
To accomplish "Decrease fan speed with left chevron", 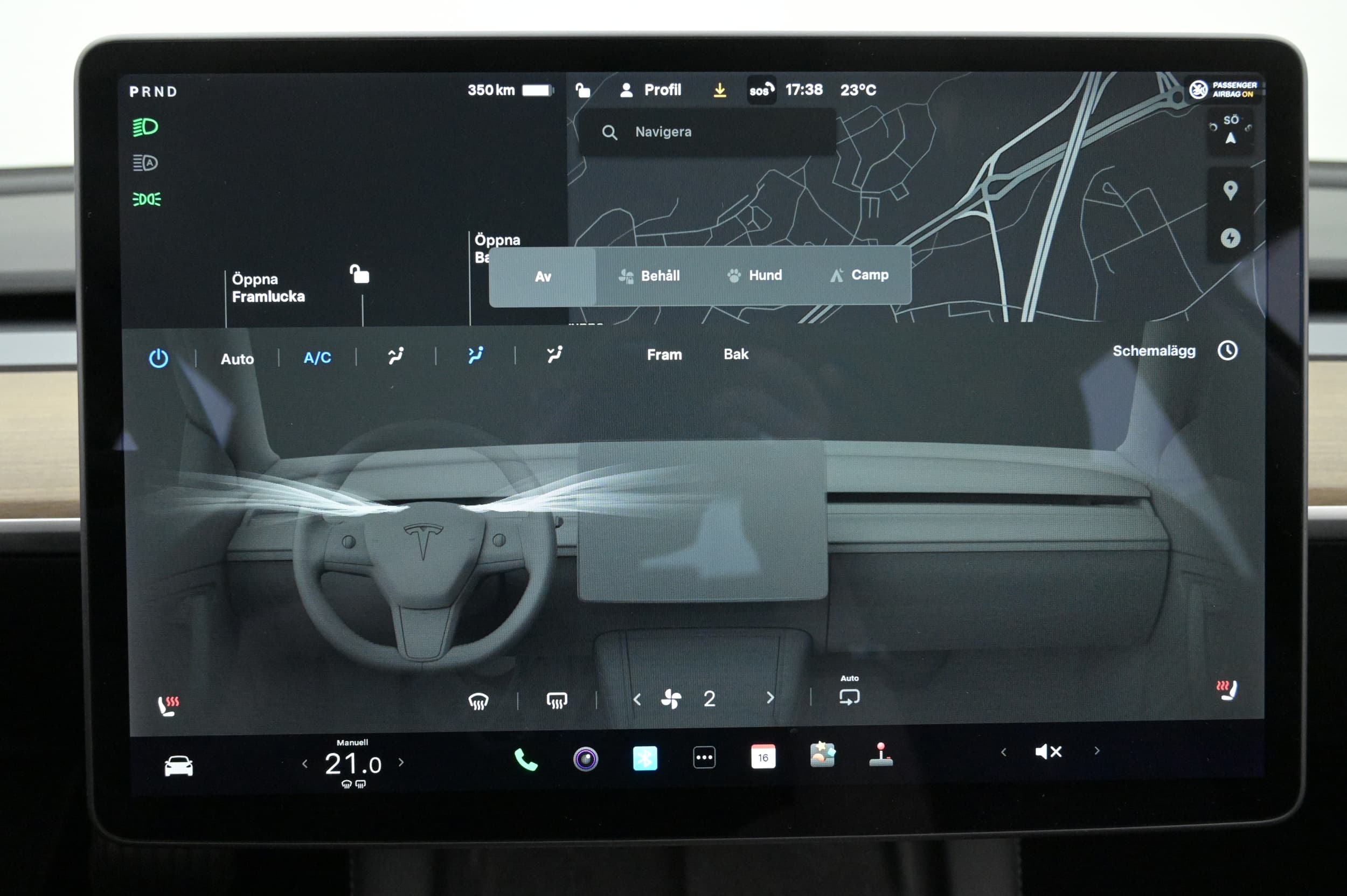I will (637, 699).
